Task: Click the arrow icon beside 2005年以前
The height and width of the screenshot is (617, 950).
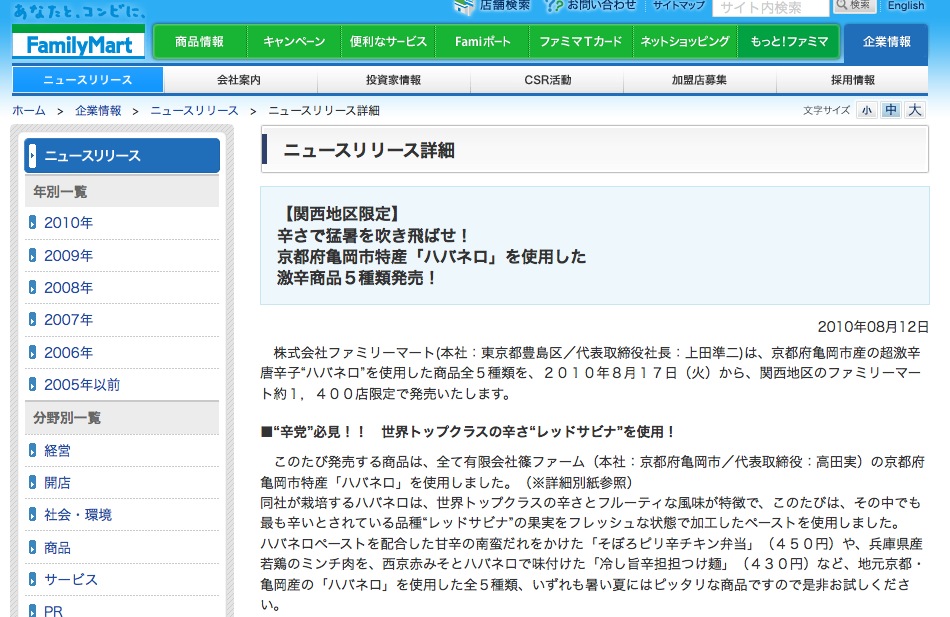Action: pyautogui.click(x=33, y=385)
